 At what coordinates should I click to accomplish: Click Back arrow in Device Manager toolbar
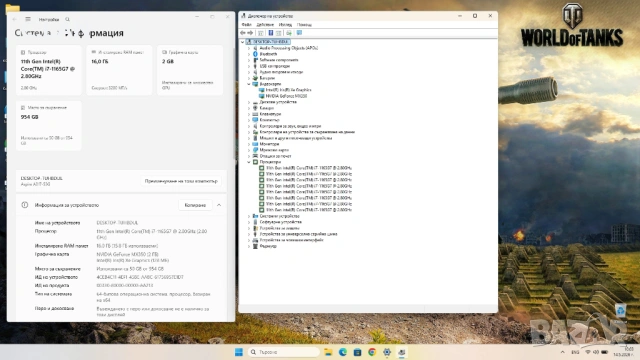(243, 33)
